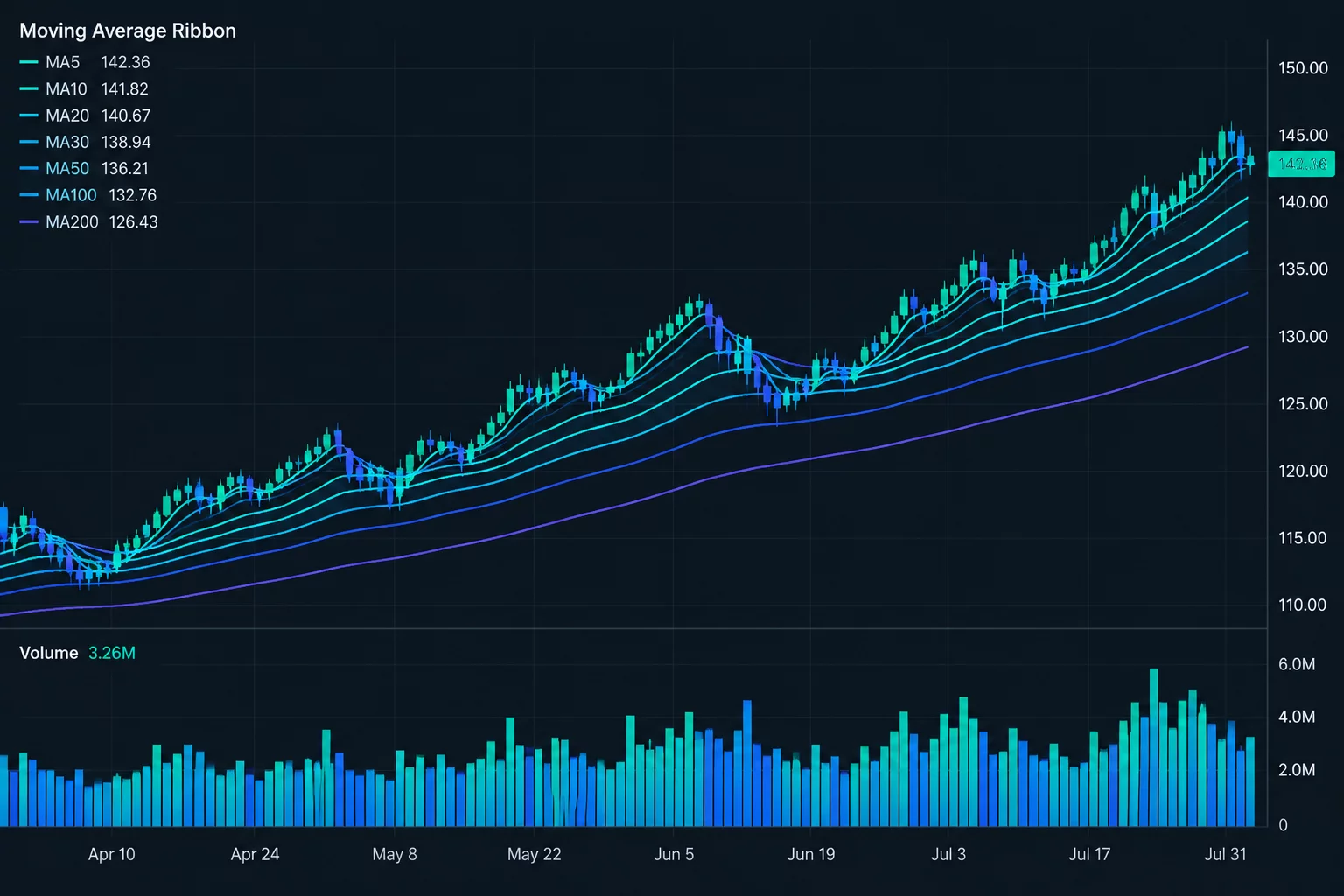This screenshot has height=896, width=1344.
Task: Click the 2.0M volume axis label
Action: tap(1297, 770)
